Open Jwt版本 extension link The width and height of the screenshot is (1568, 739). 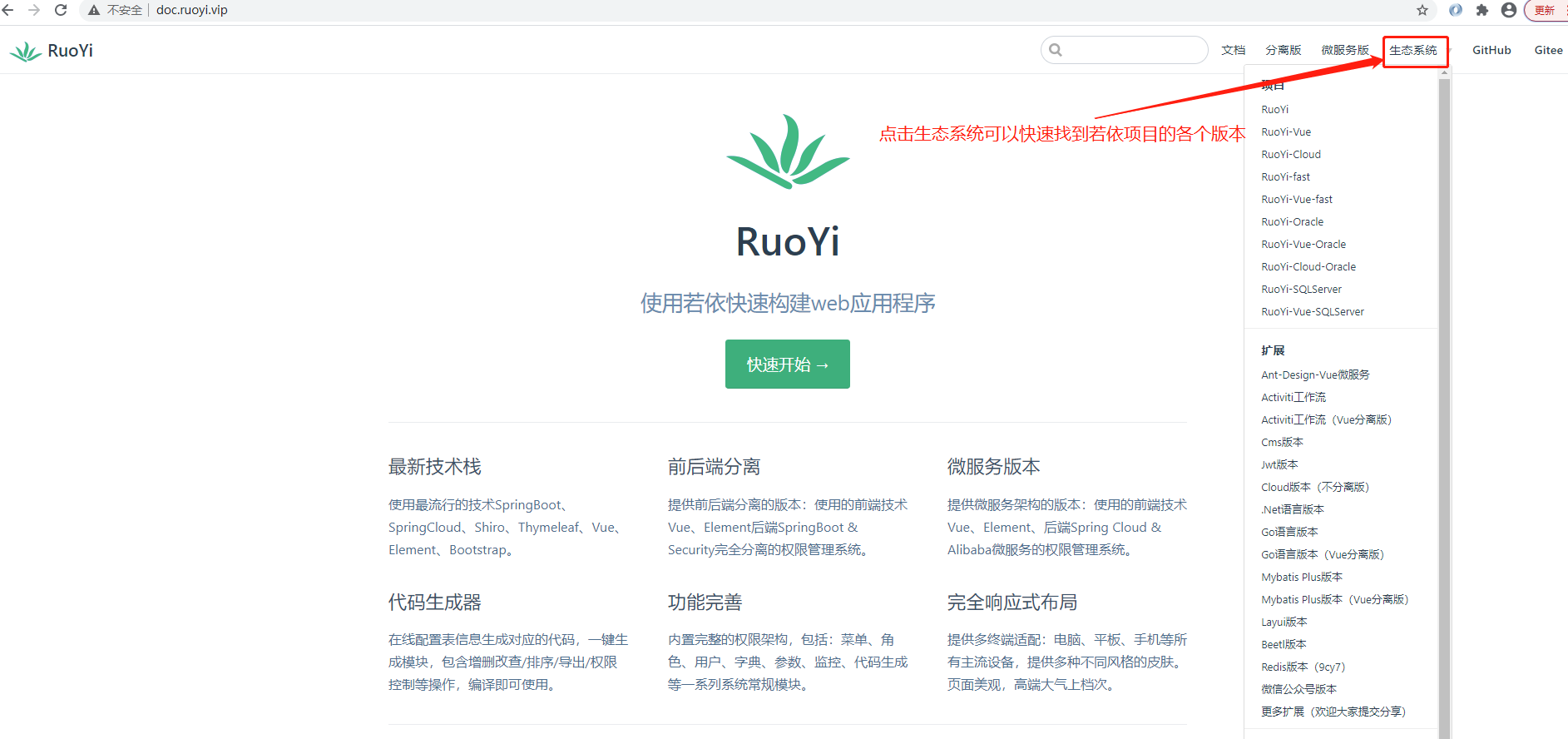(1279, 464)
